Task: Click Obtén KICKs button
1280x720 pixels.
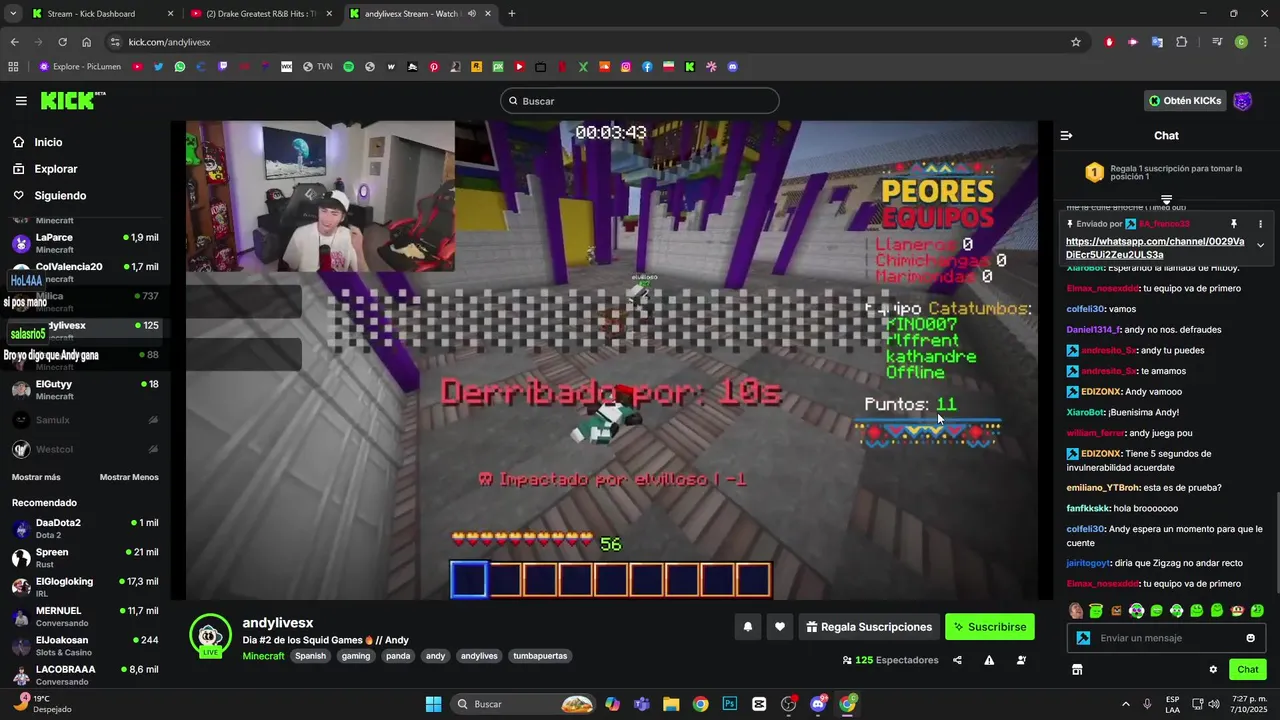Action: (x=1185, y=101)
